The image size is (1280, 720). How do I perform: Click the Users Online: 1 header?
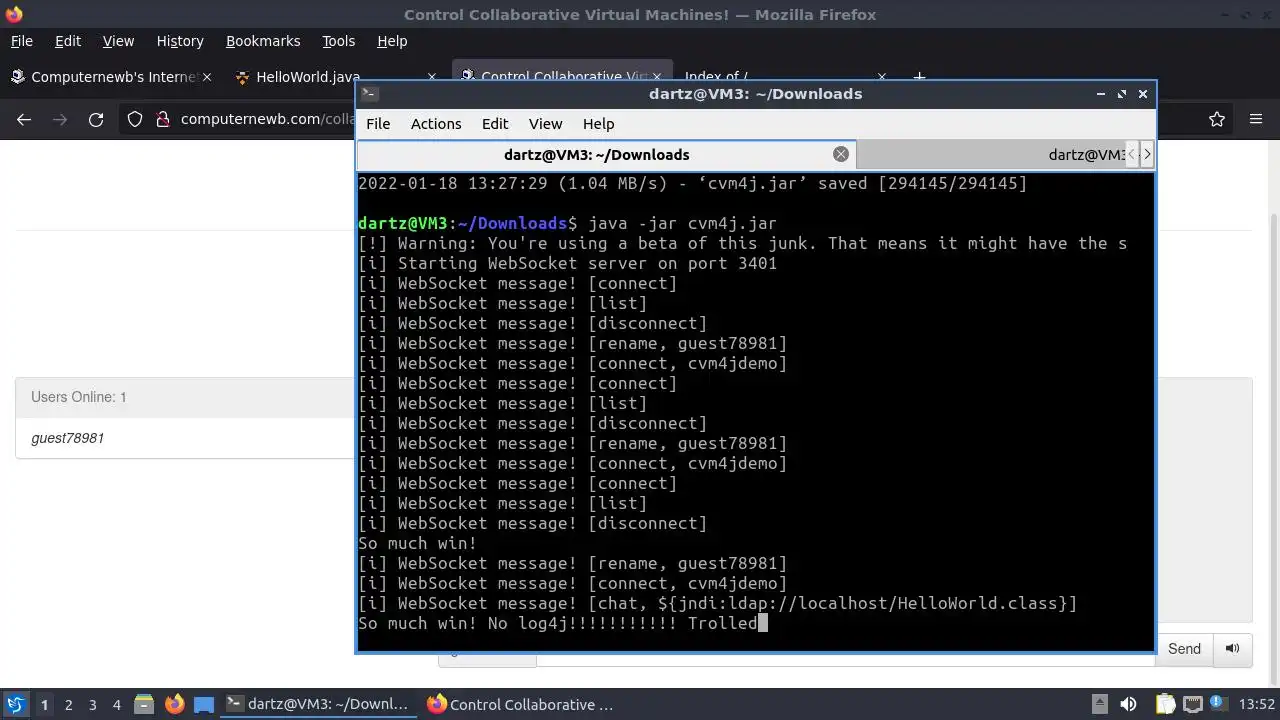(x=186, y=397)
